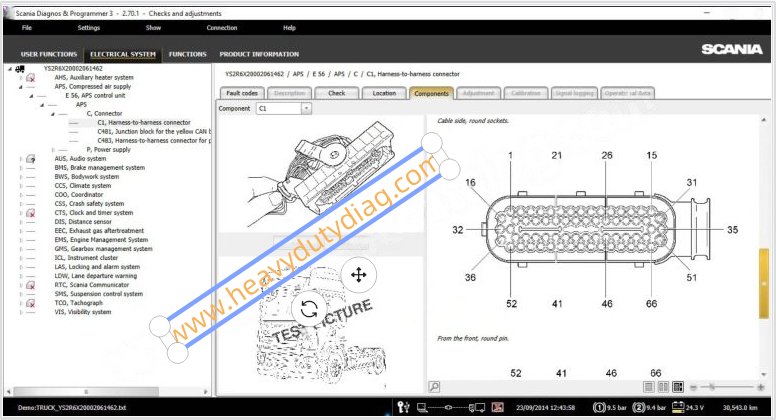Open the Component C1 dropdown
776x420 pixels.
tap(306, 108)
